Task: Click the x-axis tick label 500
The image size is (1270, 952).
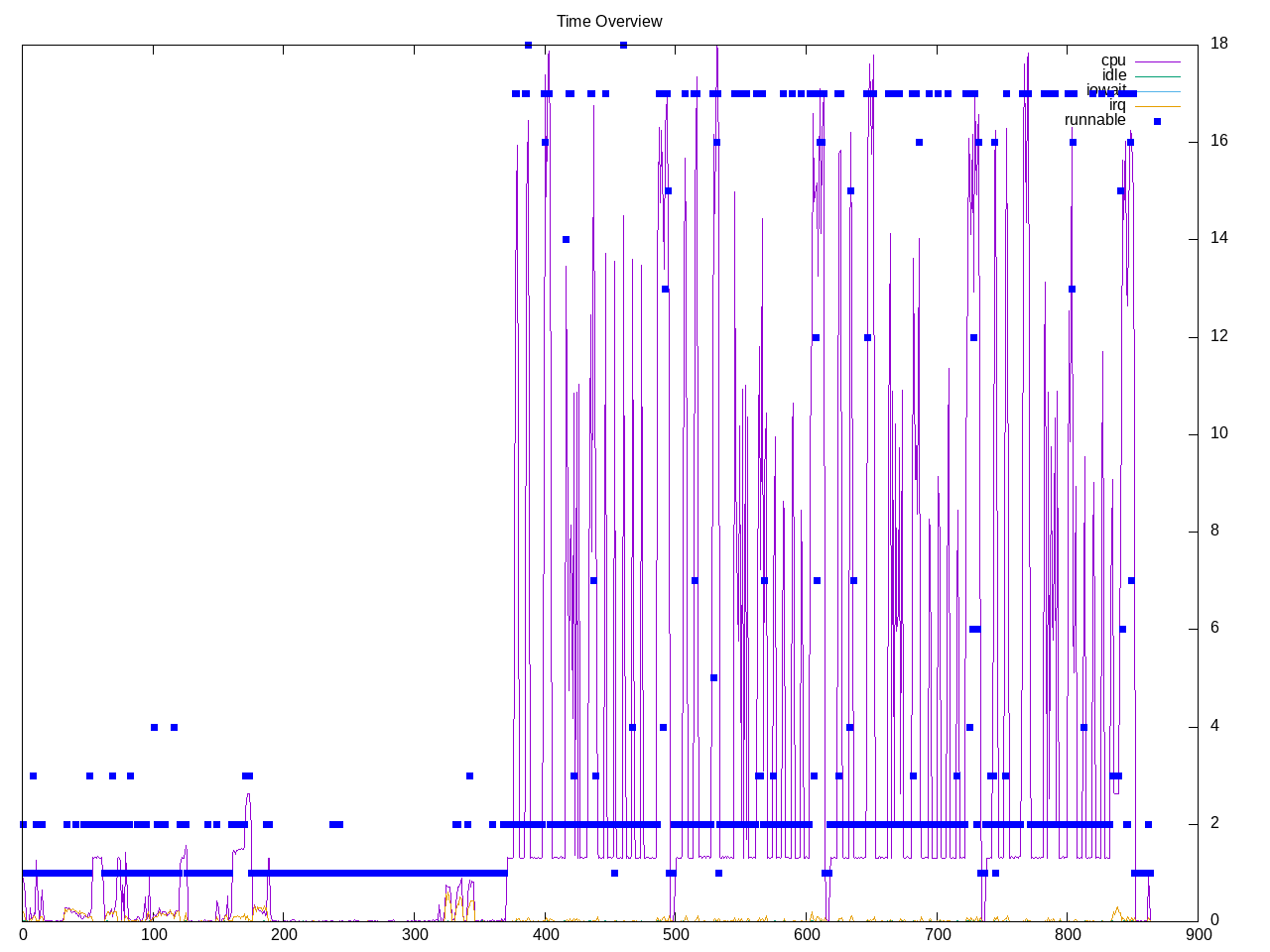Action: (x=676, y=934)
